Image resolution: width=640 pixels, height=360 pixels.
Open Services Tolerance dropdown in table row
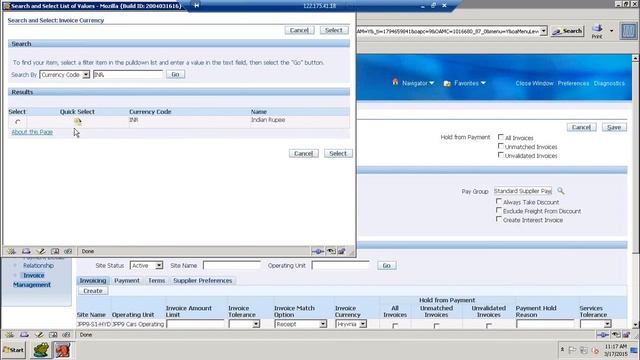tap(596, 324)
